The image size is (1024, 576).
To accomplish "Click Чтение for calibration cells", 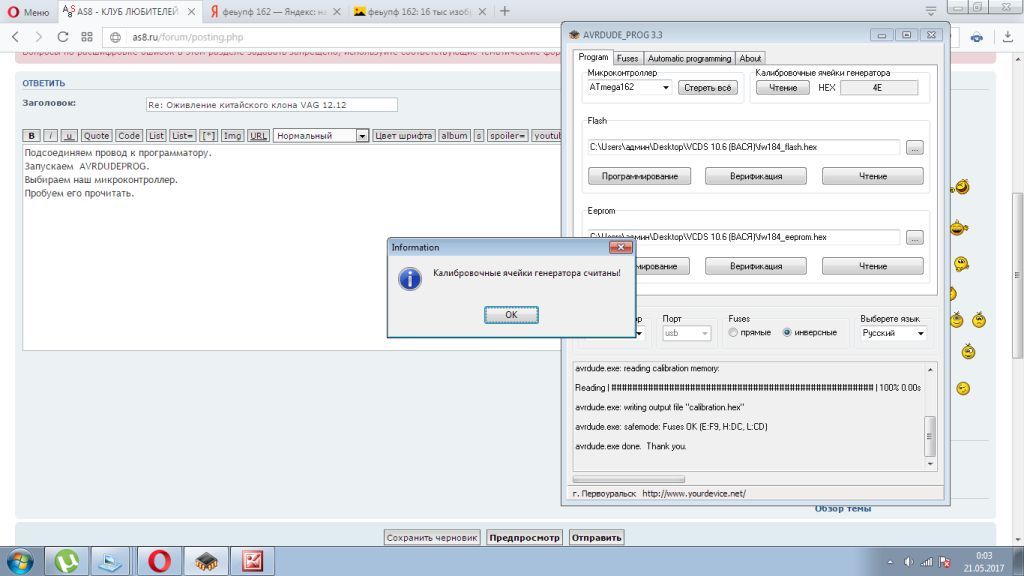I will tap(782, 88).
